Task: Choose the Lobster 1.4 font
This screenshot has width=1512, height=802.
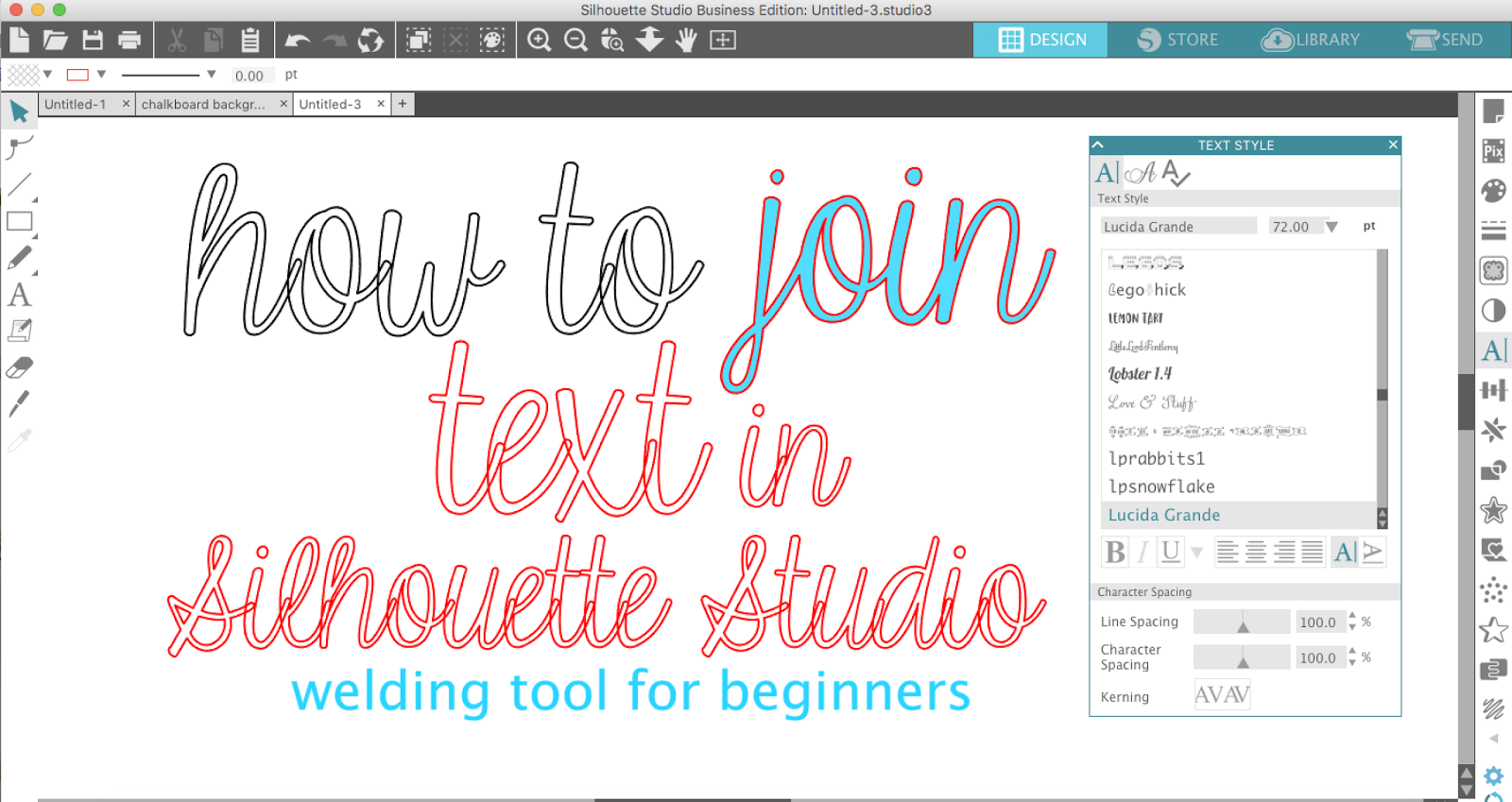Action: pos(1140,374)
